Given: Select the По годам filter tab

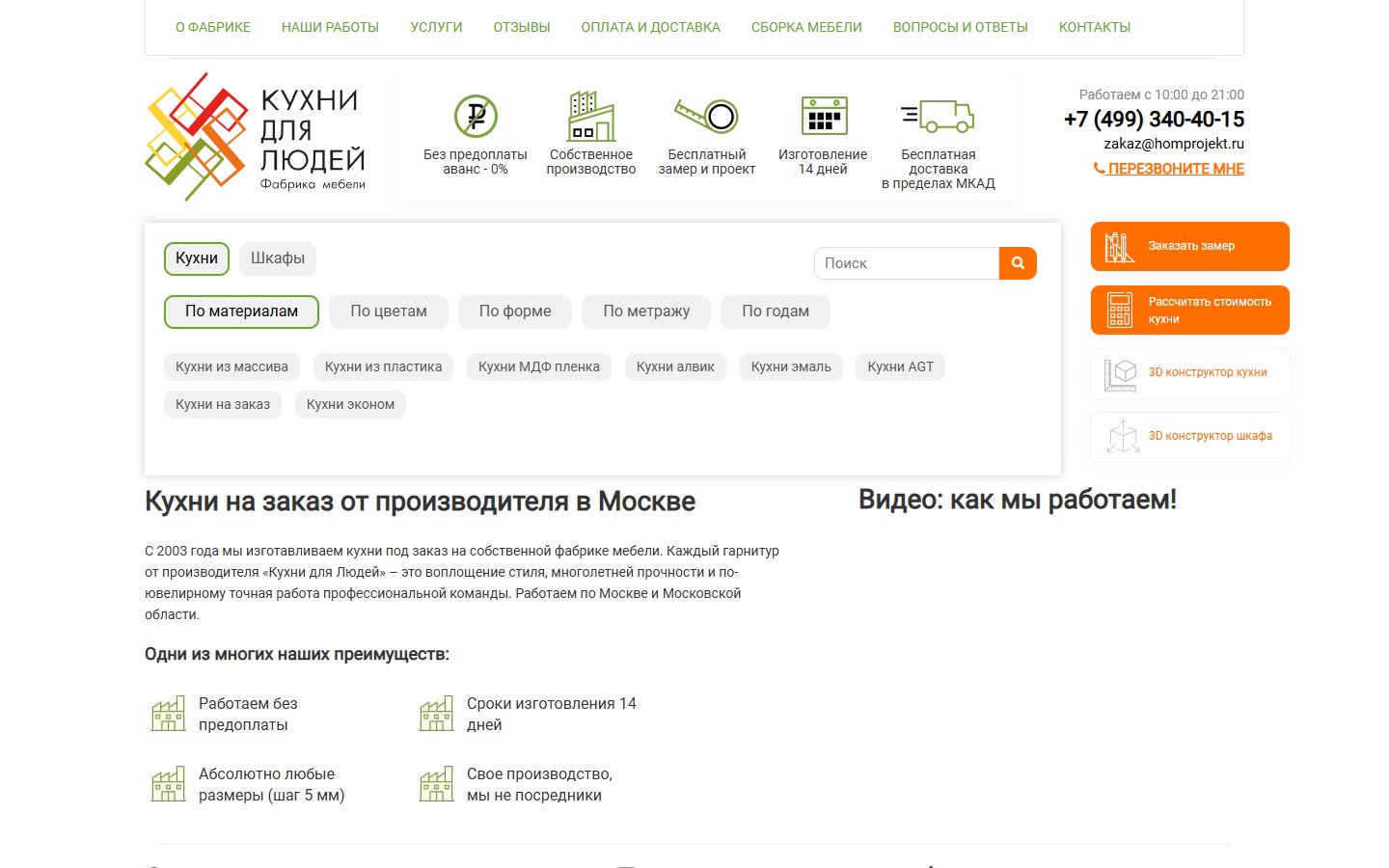Looking at the screenshot, I should pyautogui.click(x=776, y=312).
